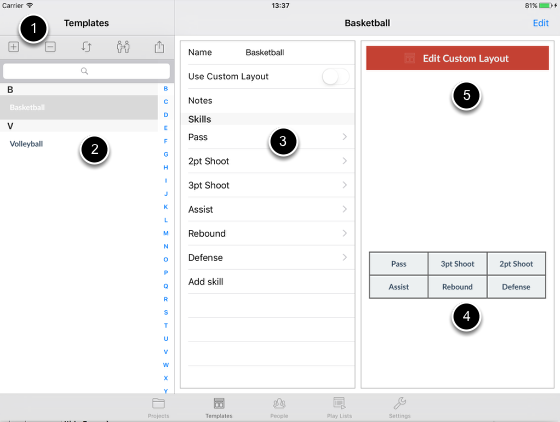Image resolution: width=560 pixels, height=422 pixels.
Task: Click the sync arrows toolbar icon
Action: point(86,47)
